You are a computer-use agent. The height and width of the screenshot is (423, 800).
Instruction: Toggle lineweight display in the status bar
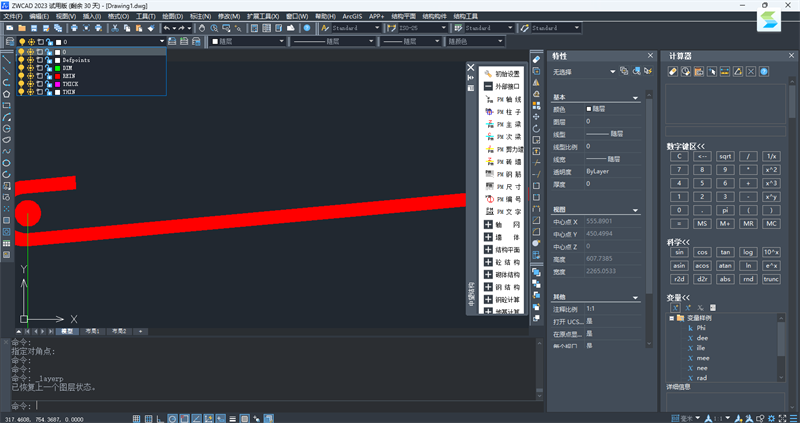click(x=232, y=418)
